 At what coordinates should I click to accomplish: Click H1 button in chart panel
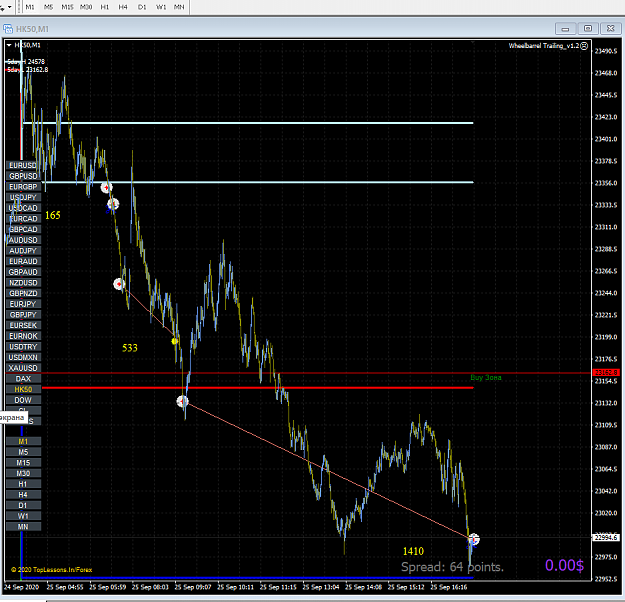point(23,484)
